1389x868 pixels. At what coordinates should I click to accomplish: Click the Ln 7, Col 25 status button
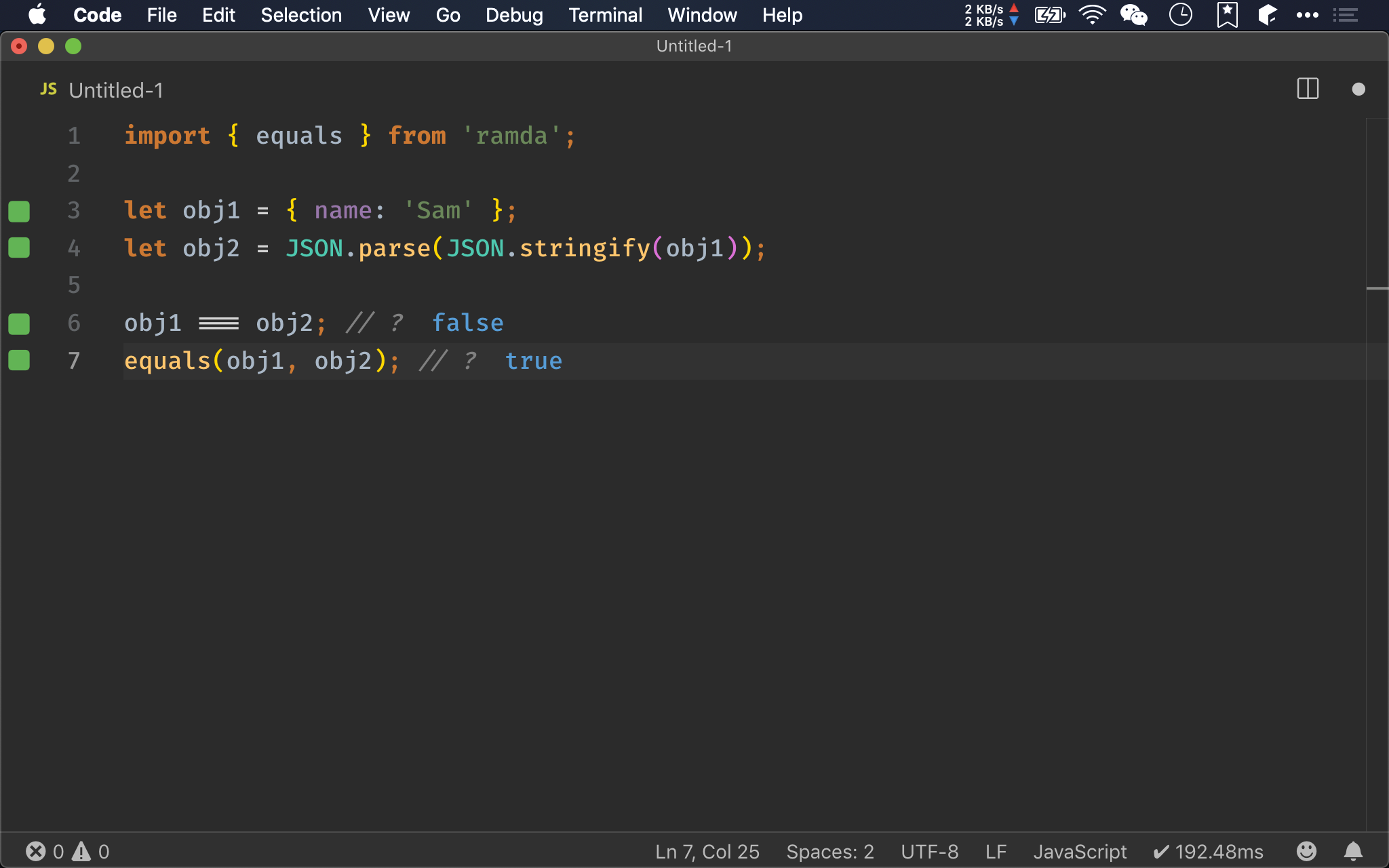(707, 851)
